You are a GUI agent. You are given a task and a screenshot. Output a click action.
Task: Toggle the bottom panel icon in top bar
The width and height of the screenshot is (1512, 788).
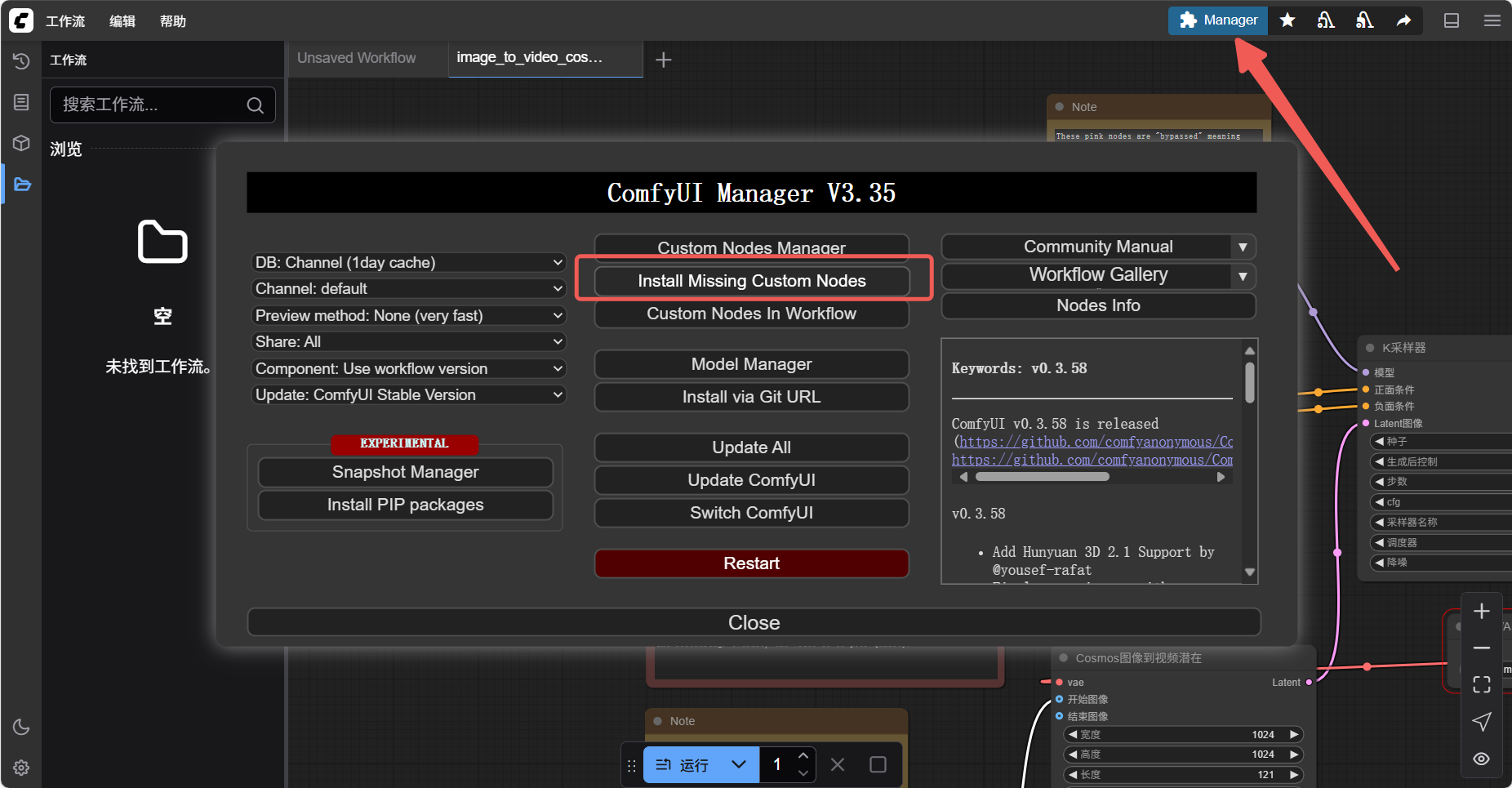click(1452, 20)
